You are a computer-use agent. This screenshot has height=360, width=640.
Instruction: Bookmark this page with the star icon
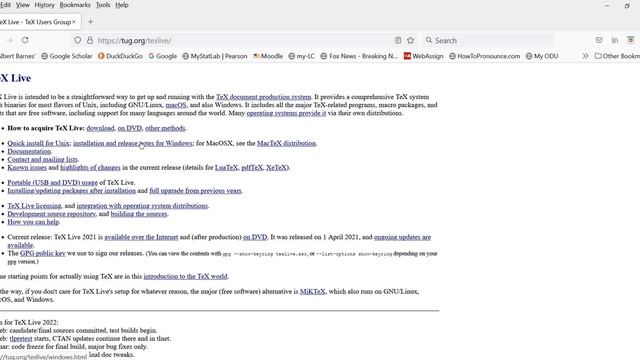point(411,40)
